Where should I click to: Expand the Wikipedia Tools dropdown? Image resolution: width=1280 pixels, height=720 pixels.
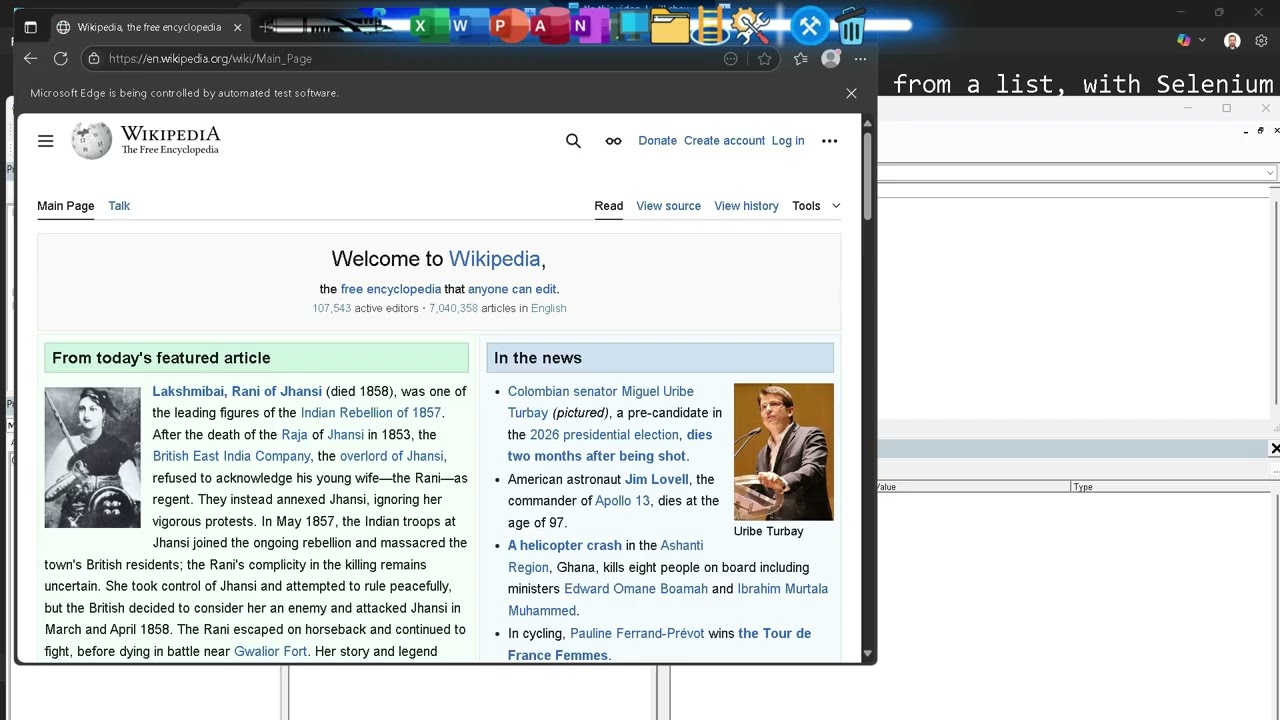coord(816,206)
